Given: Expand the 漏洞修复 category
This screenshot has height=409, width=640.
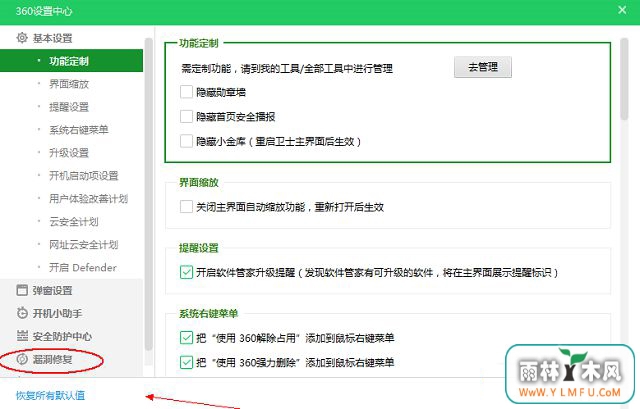Looking at the screenshot, I should 52,359.
